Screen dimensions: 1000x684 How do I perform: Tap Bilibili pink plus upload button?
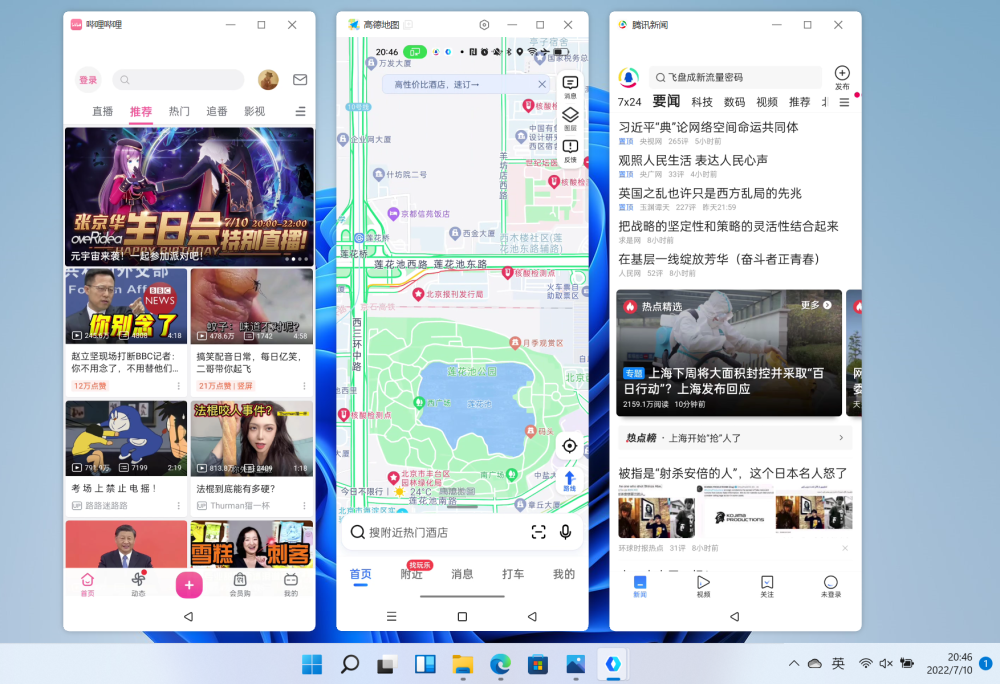[189, 585]
